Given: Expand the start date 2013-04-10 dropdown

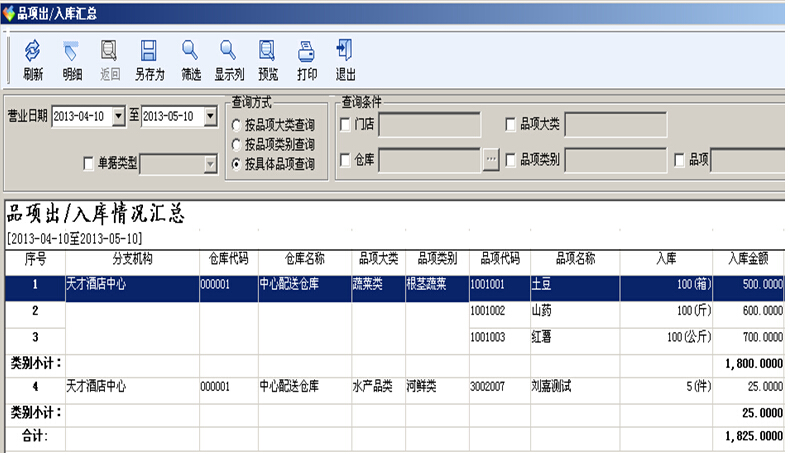Looking at the screenshot, I should pos(120,117).
